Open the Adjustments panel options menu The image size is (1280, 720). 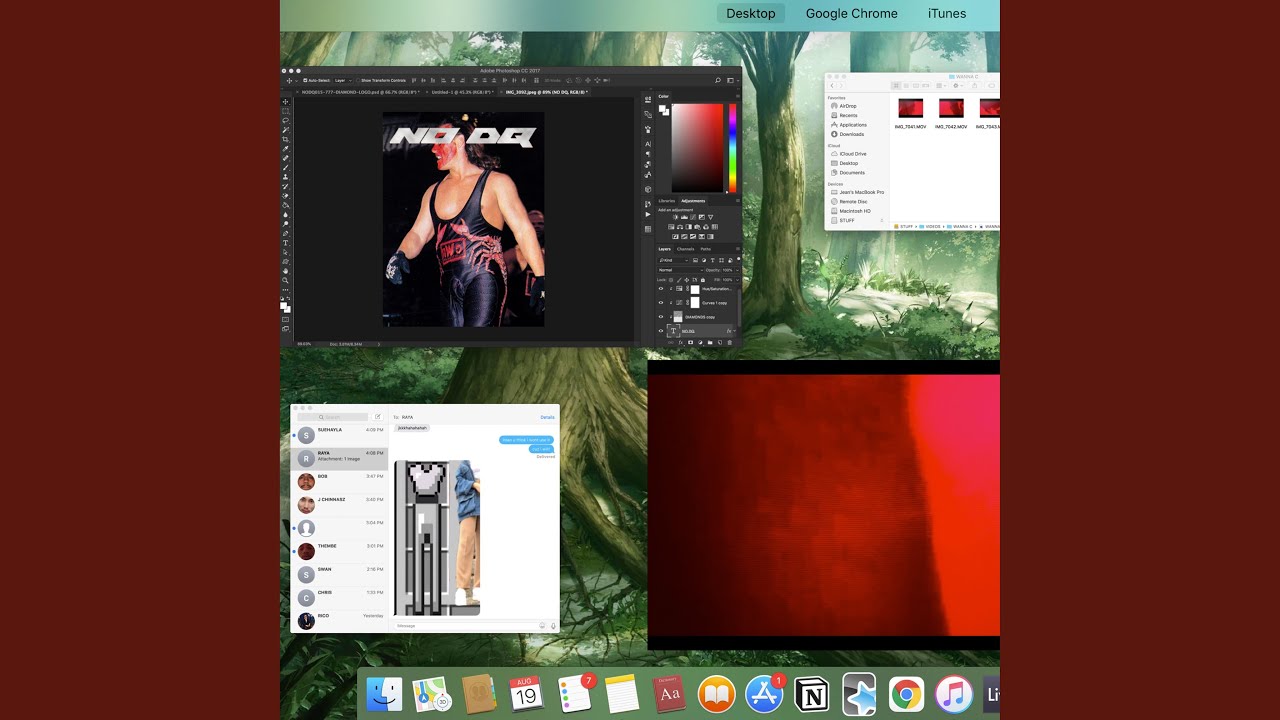pos(738,201)
